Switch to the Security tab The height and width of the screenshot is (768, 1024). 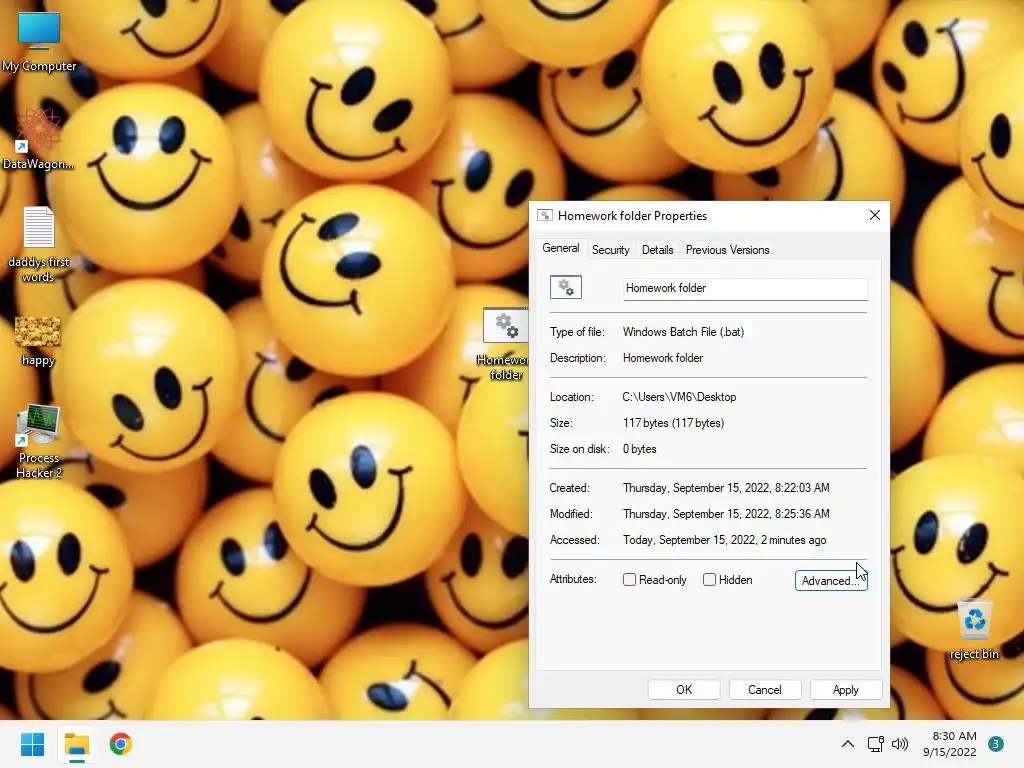pos(611,250)
